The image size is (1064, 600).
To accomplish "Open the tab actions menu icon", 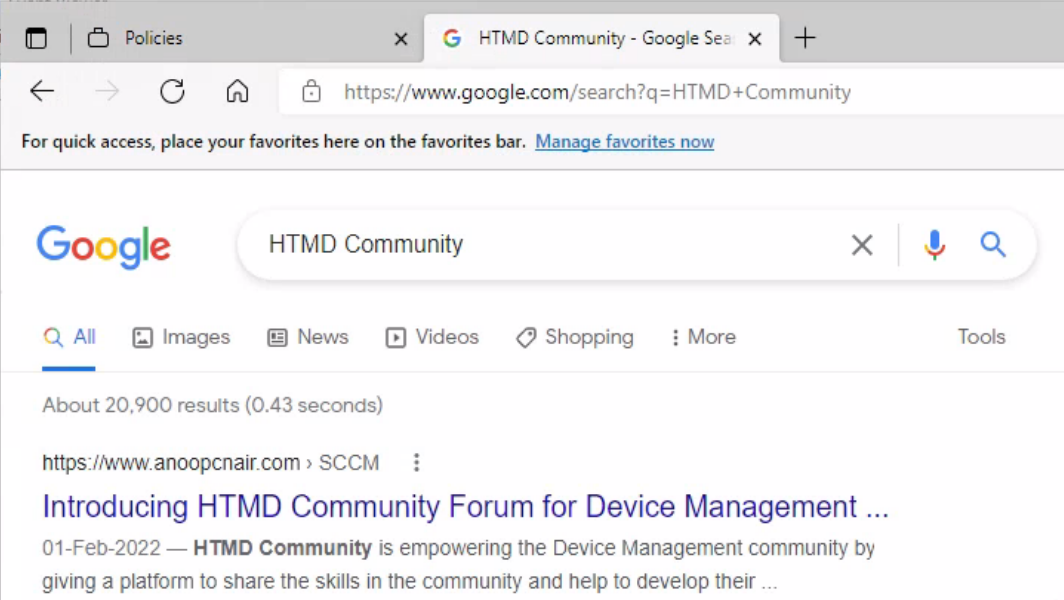I will (36, 39).
